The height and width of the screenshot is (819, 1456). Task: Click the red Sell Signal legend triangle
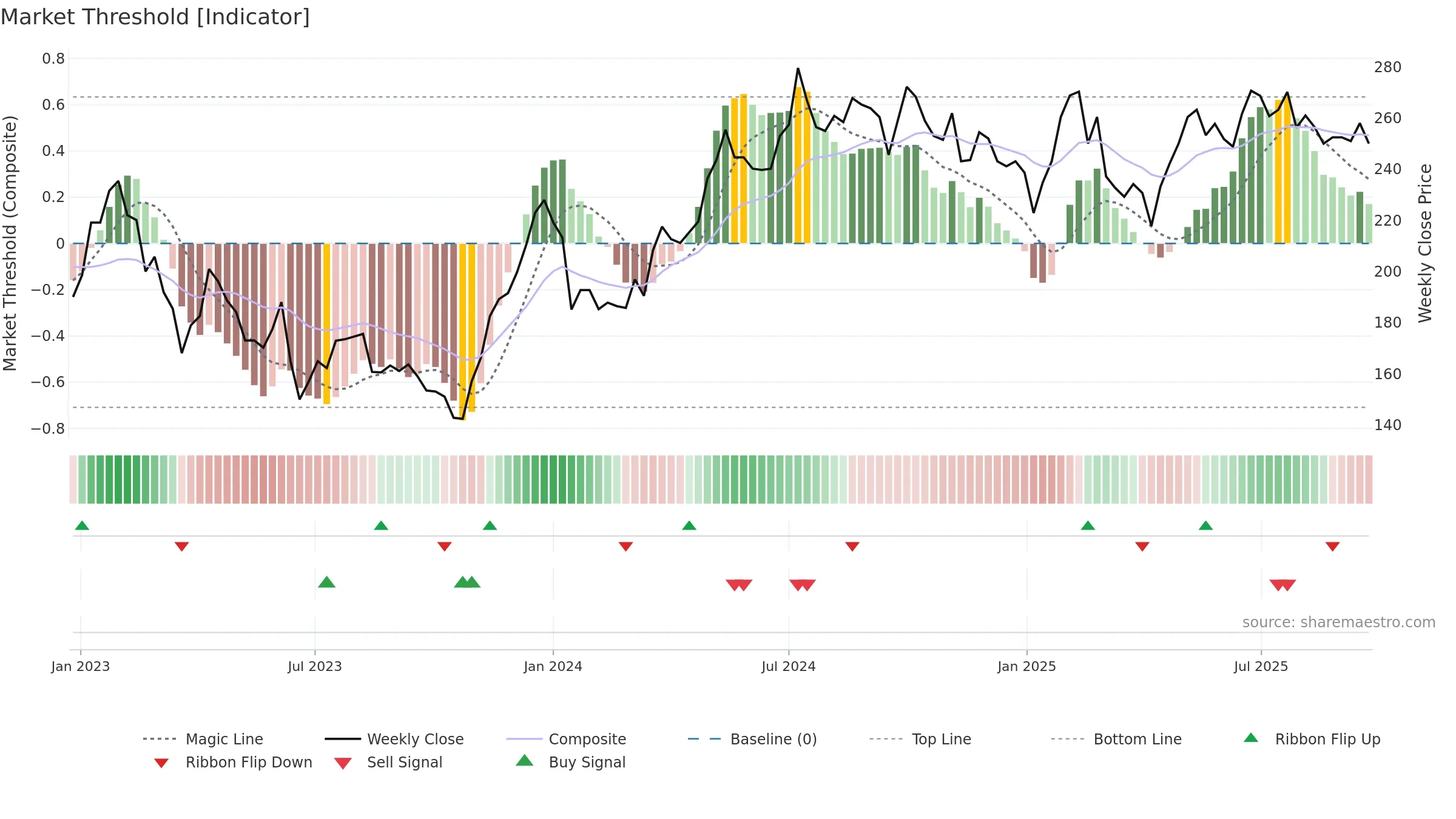pos(343,763)
